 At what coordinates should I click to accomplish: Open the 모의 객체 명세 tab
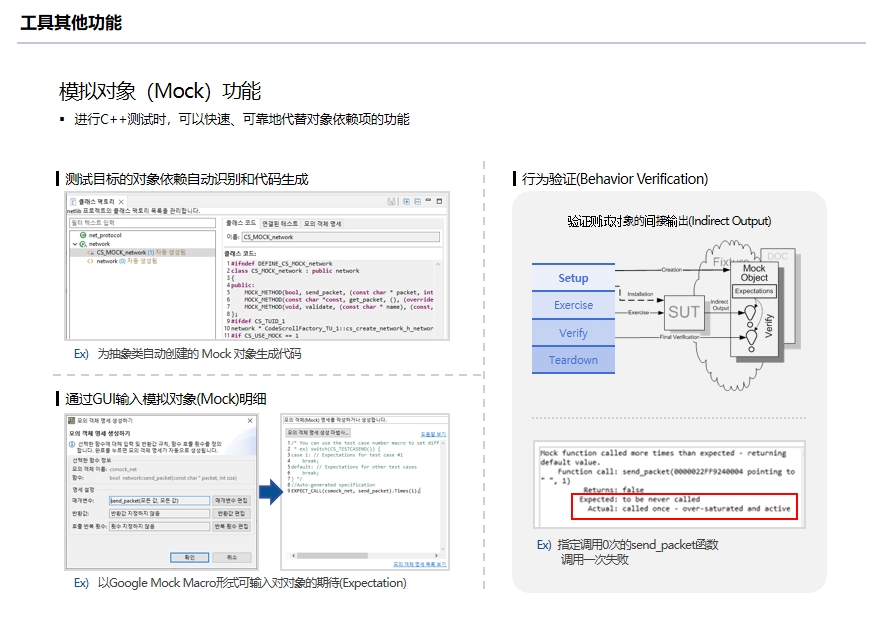pyautogui.click(x=322, y=224)
